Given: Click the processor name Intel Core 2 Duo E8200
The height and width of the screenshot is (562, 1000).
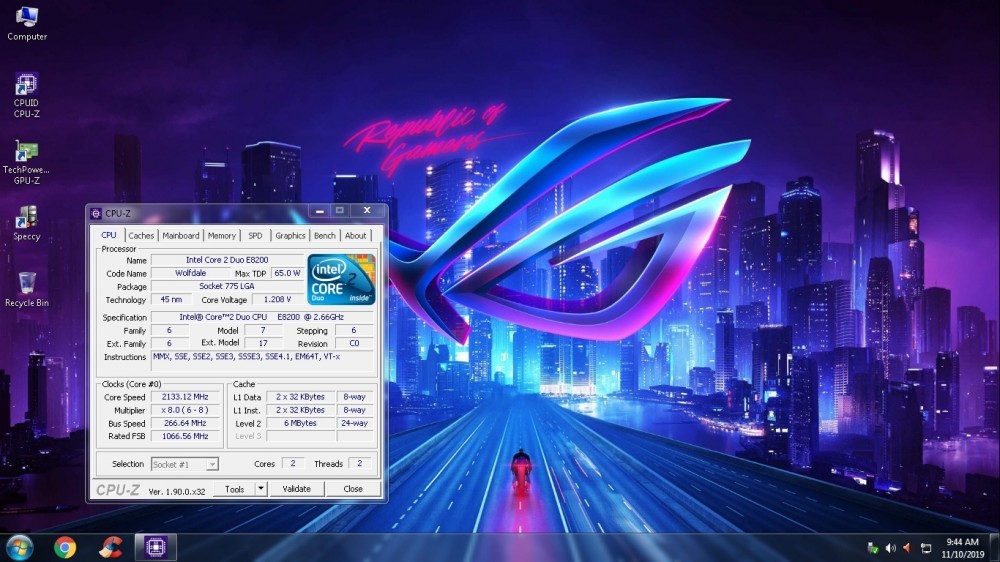Looking at the screenshot, I should pyautogui.click(x=227, y=260).
